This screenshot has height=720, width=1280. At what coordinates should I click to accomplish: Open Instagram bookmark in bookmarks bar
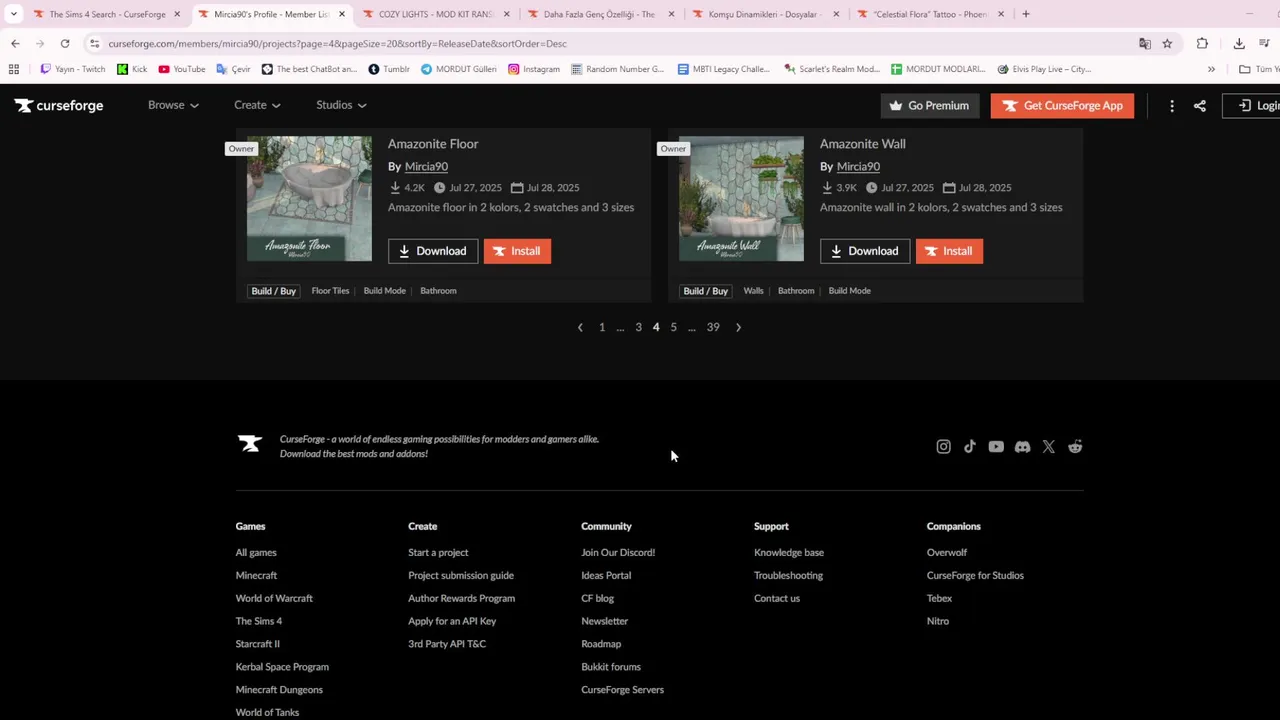534,69
